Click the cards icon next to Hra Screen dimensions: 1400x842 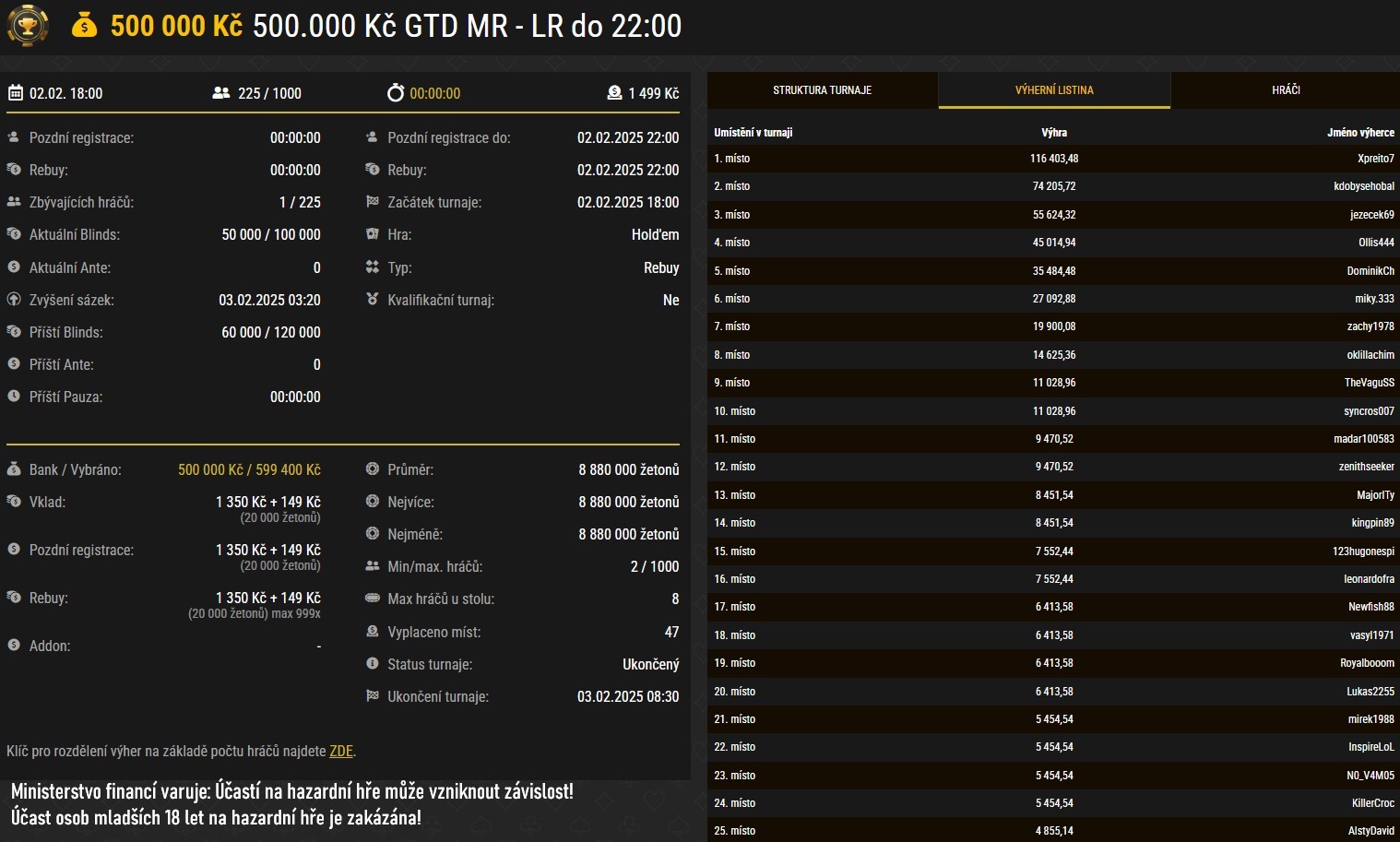coord(373,233)
